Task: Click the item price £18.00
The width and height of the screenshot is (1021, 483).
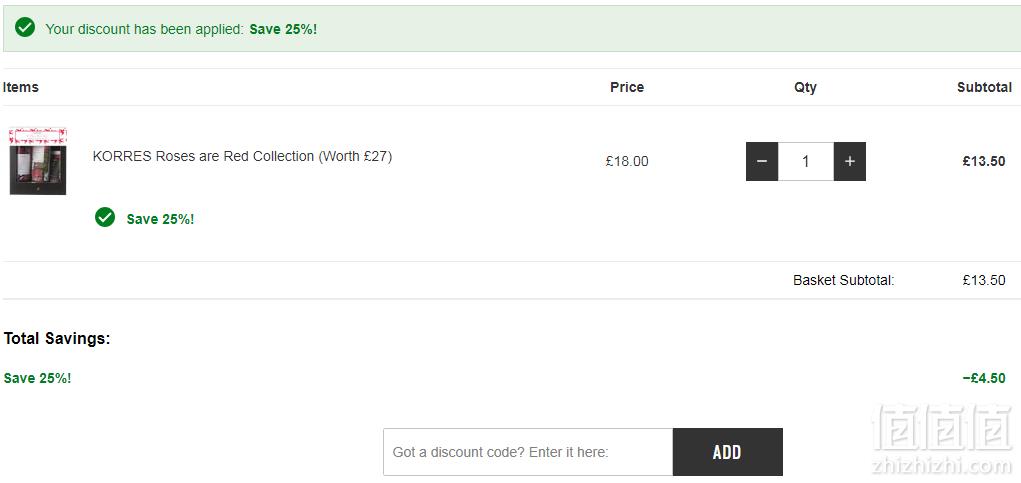Action: [x=627, y=161]
